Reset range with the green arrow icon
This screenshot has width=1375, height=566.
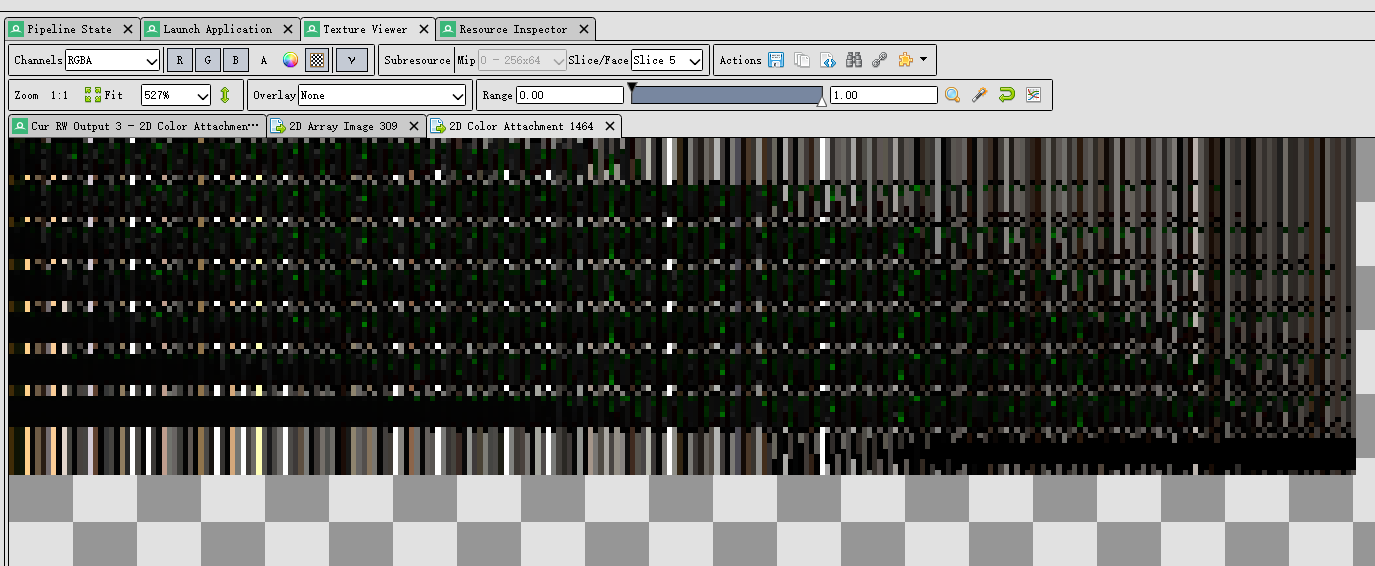(1006, 95)
